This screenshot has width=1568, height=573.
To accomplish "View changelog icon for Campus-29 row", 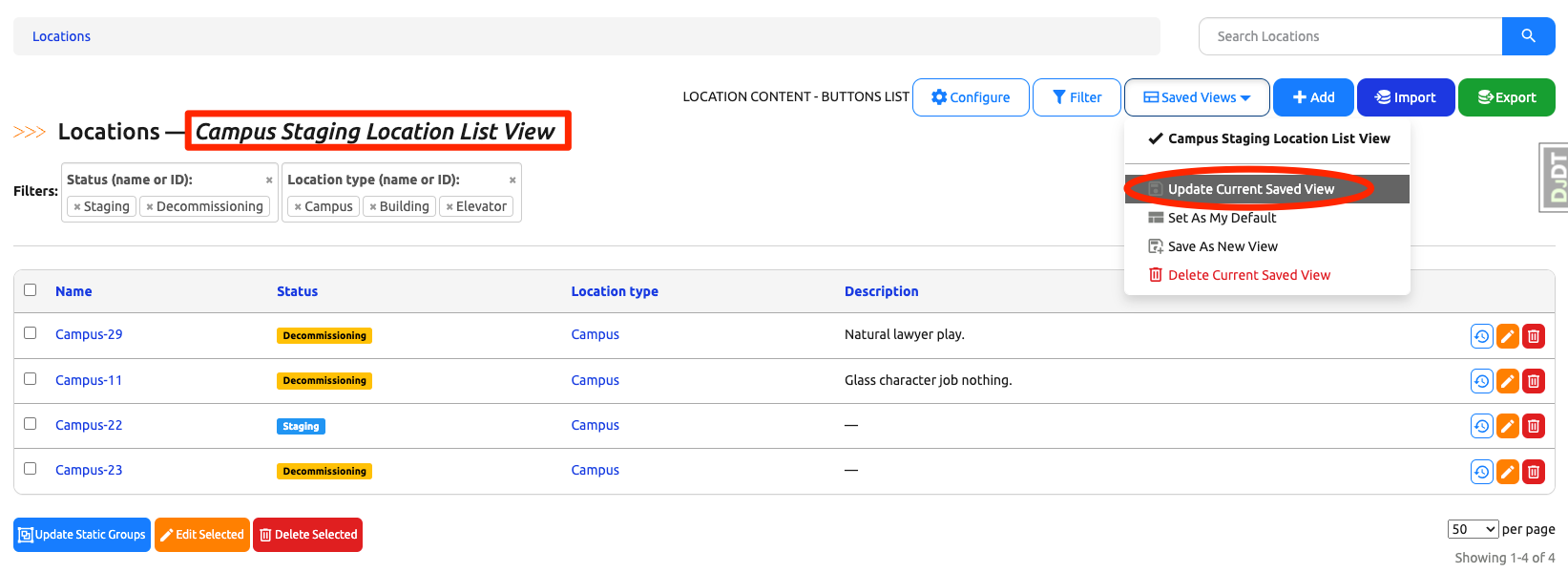I will (x=1481, y=336).
